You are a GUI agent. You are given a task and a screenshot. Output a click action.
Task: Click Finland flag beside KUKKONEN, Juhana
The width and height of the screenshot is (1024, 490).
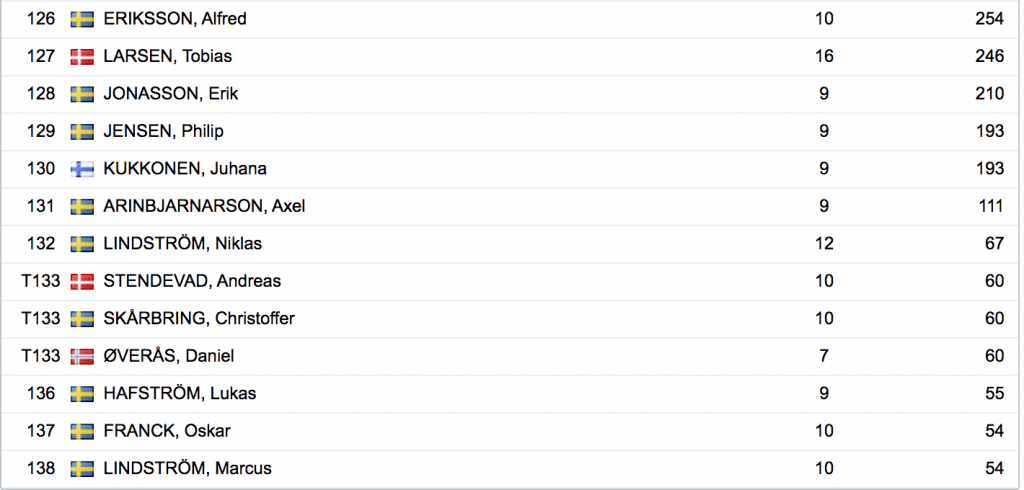click(82, 169)
